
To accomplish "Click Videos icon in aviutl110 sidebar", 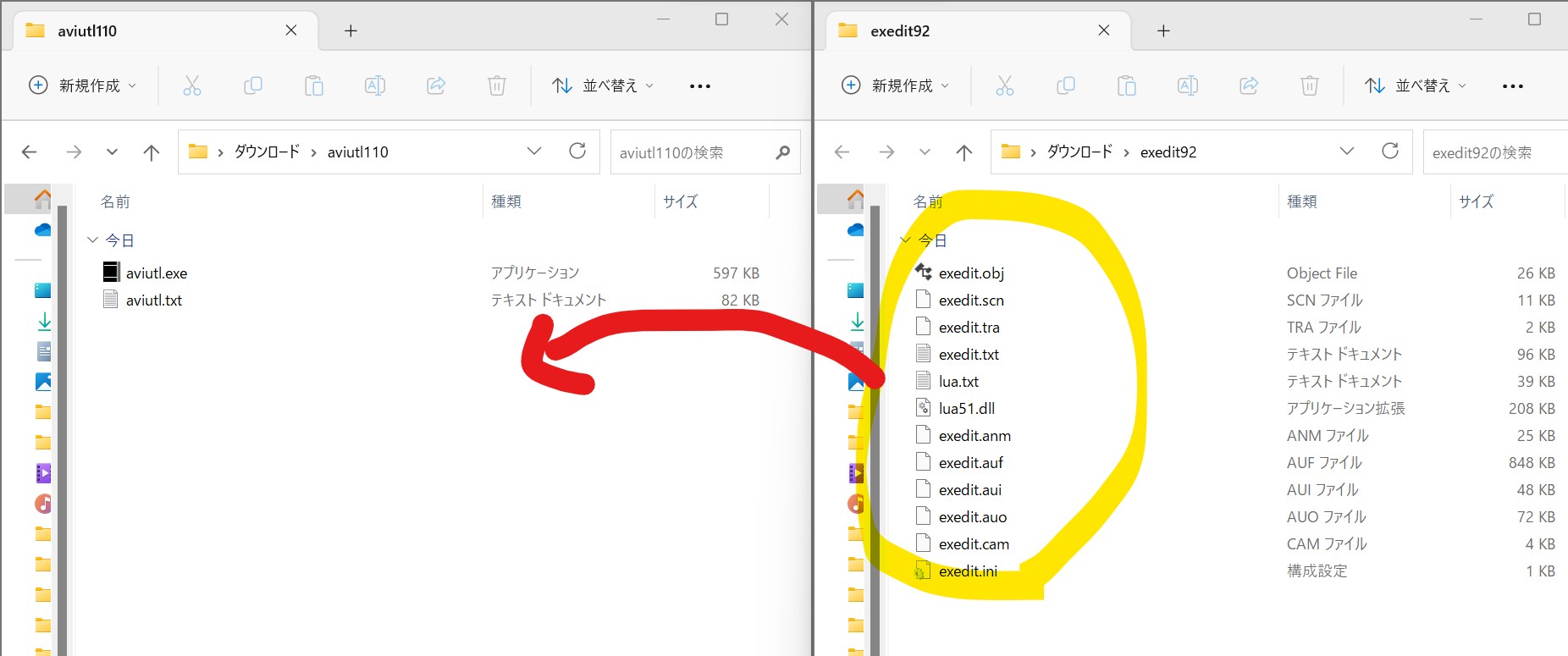I will pyautogui.click(x=43, y=473).
